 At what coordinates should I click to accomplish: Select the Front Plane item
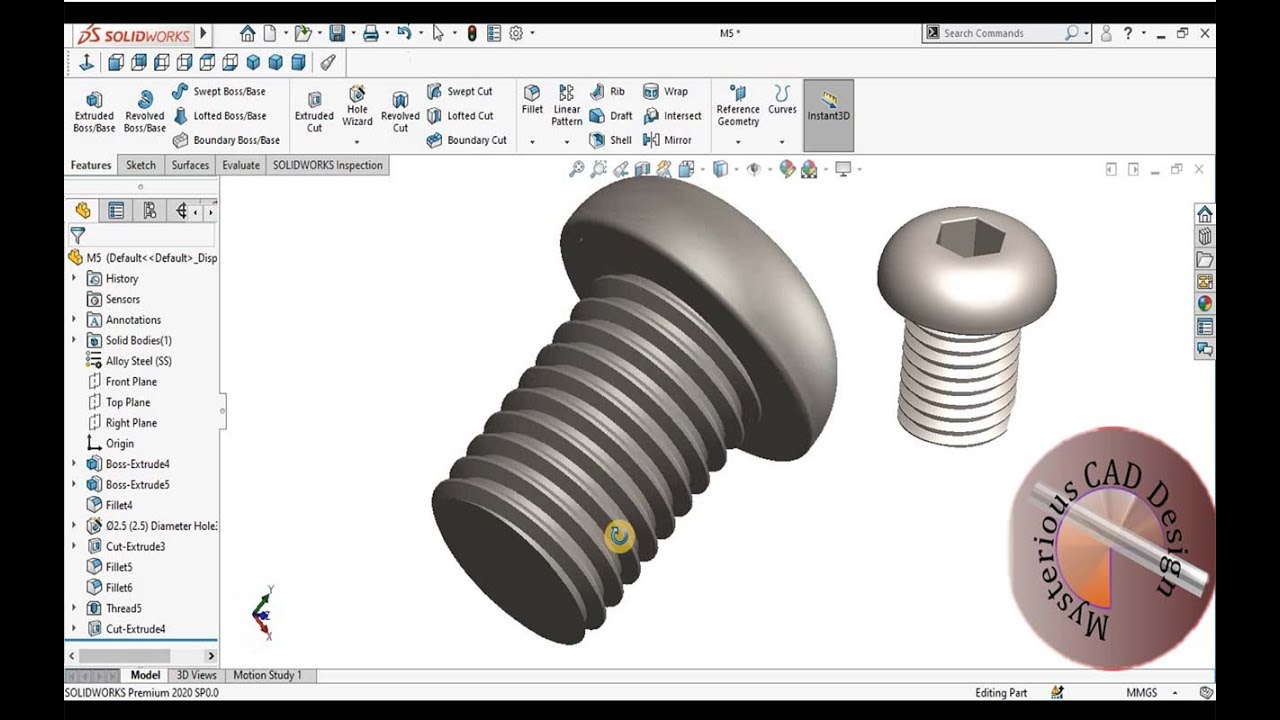(x=121, y=382)
